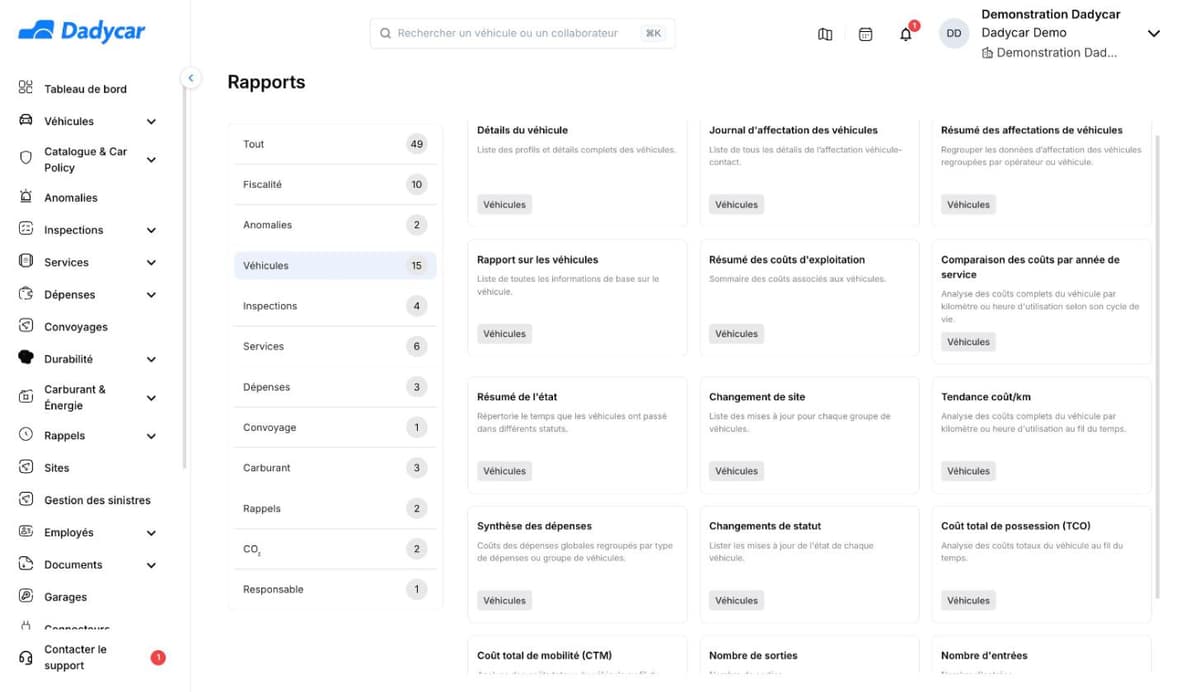Open the calendar icon in header
Screen dimensions: 1200x692
click(x=866, y=34)
